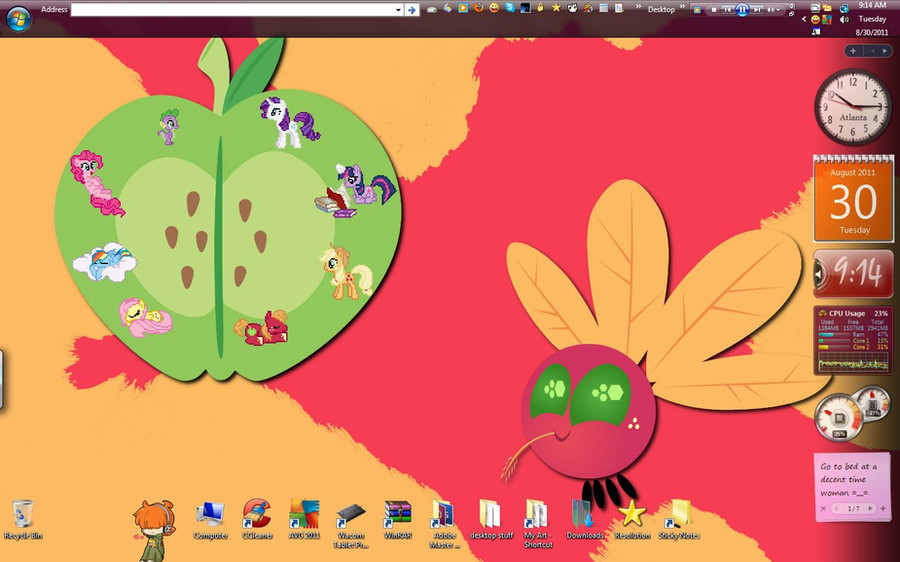Screen dimensions: 900x562
Task: Select the Spike dragon pixel sprite
Action: click(168, 127)
